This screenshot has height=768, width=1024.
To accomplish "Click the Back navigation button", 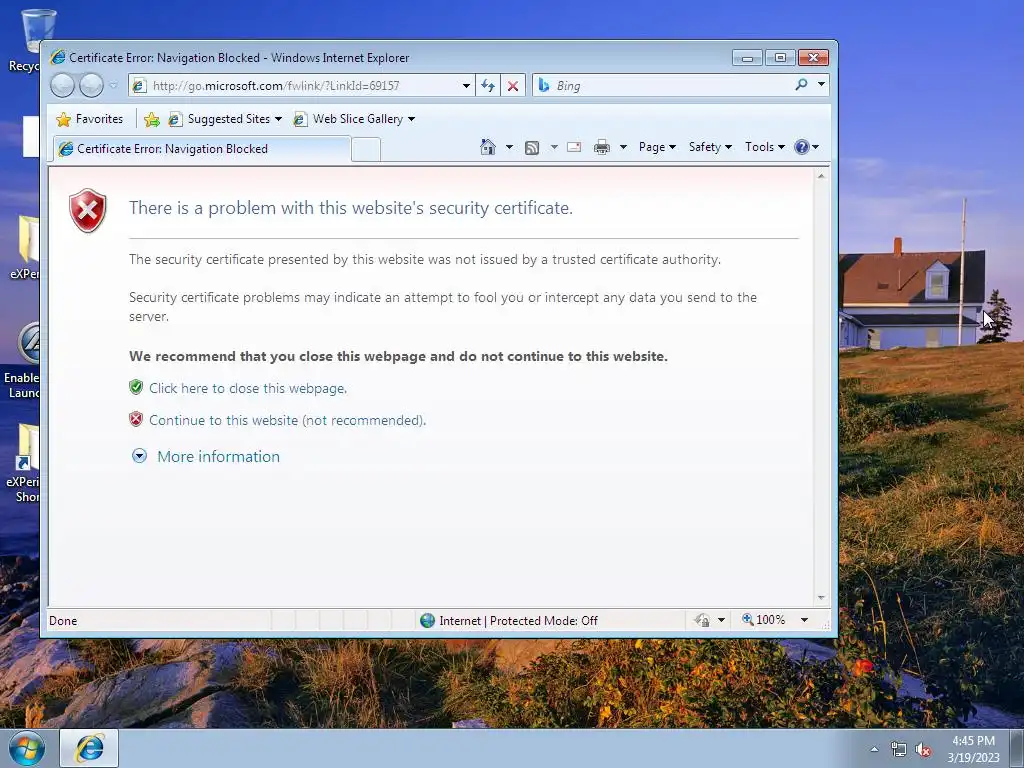I will (62, 86).
